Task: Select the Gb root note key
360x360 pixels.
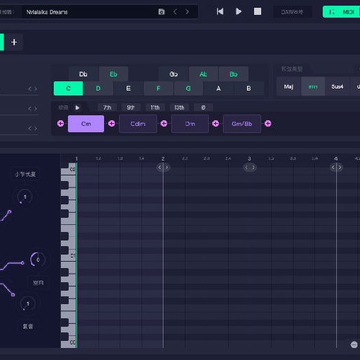Action: [173, 74]
